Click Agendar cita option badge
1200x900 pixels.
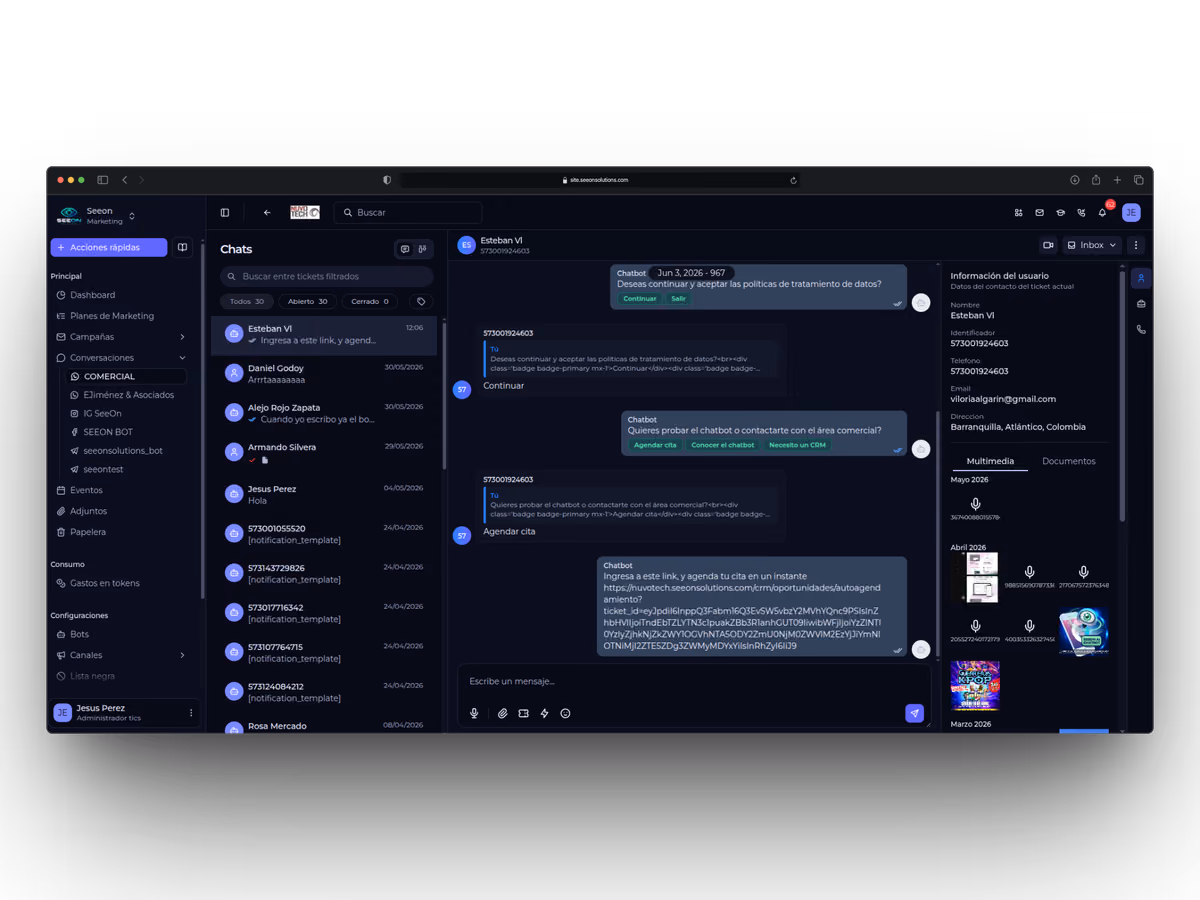[x=655, y=445]
